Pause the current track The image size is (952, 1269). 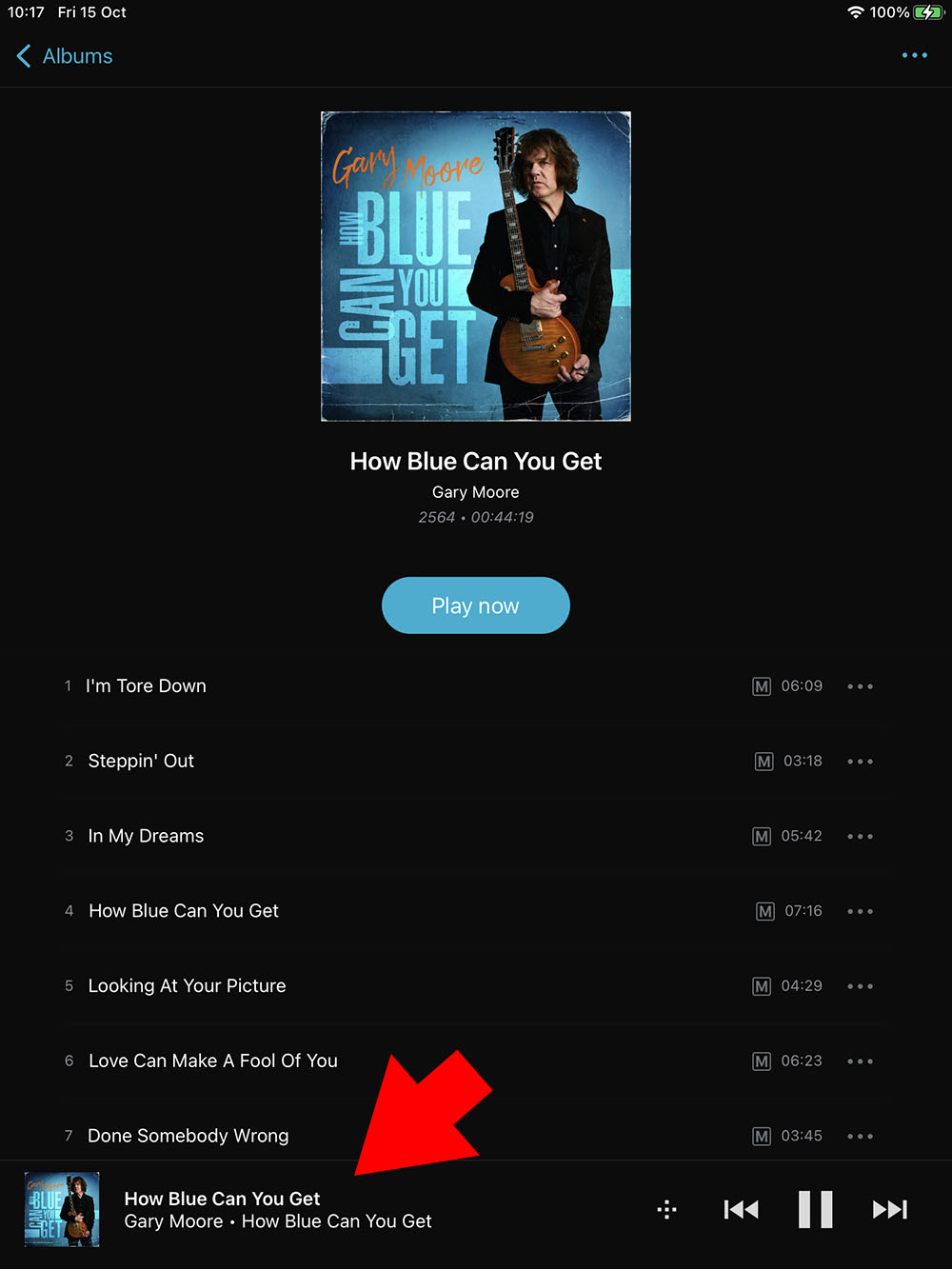coord(815,1209)
